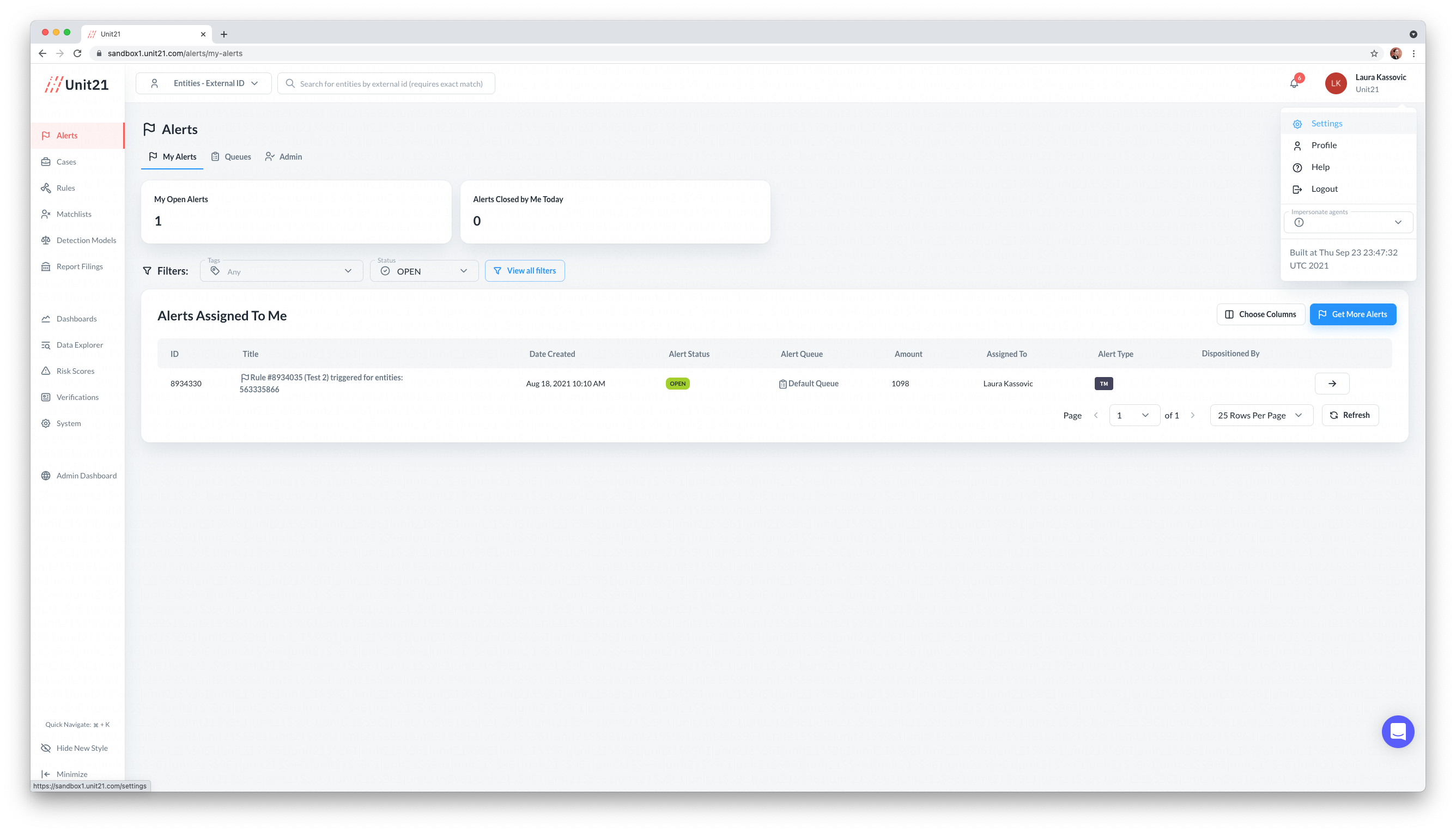Open the Rules sidebar item
This screenshot has height=832, width=1456.
(66, 188)
